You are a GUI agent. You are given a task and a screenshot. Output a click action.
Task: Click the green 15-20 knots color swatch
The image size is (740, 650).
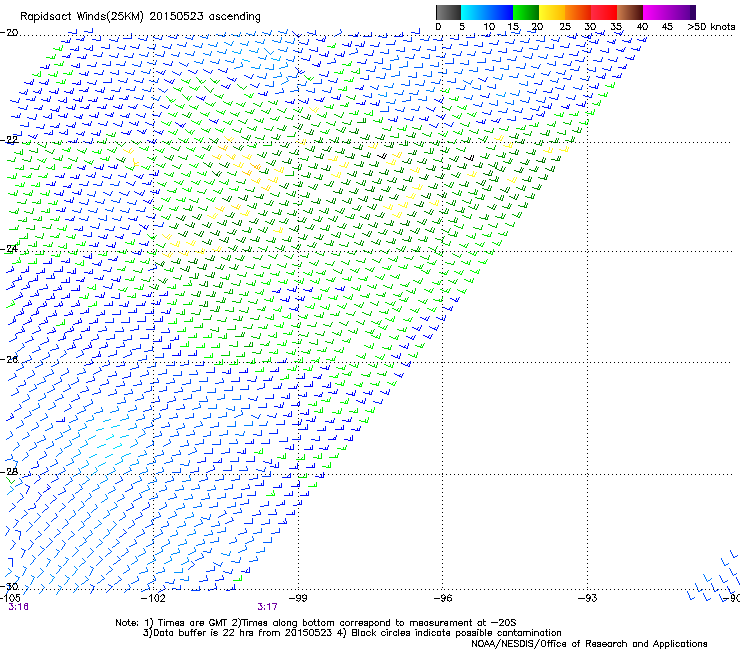[x=526, y=12]
